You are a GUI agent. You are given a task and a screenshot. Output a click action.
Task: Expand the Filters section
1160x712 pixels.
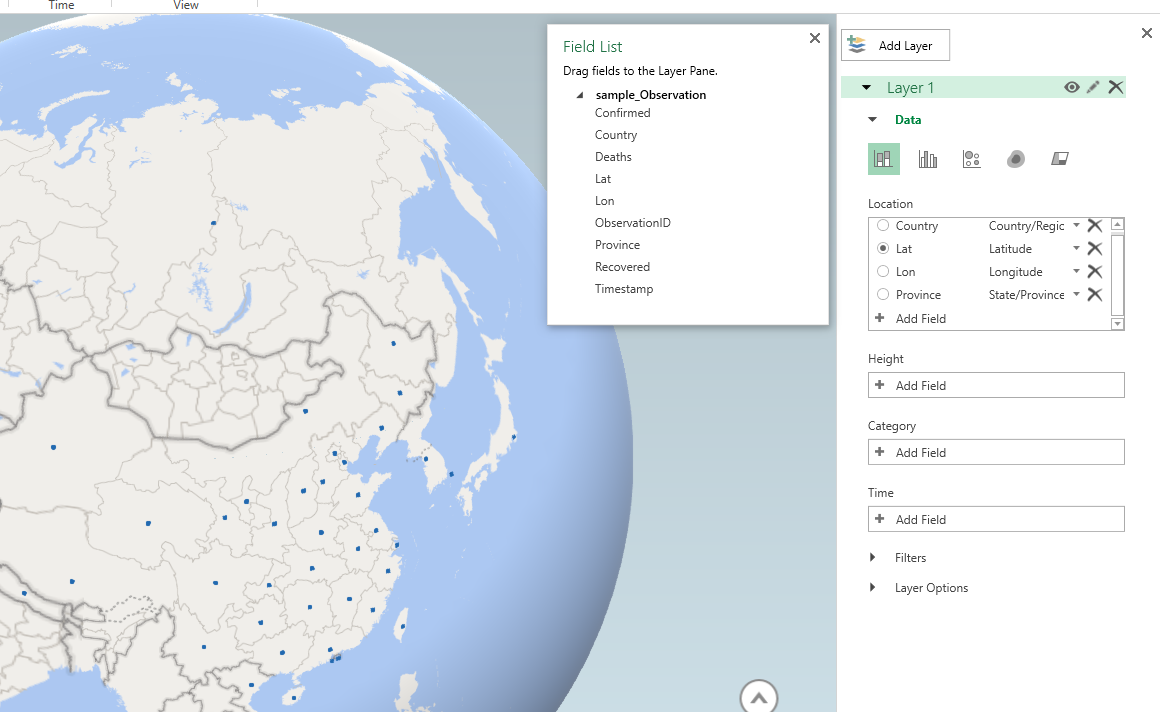(873, 558)
